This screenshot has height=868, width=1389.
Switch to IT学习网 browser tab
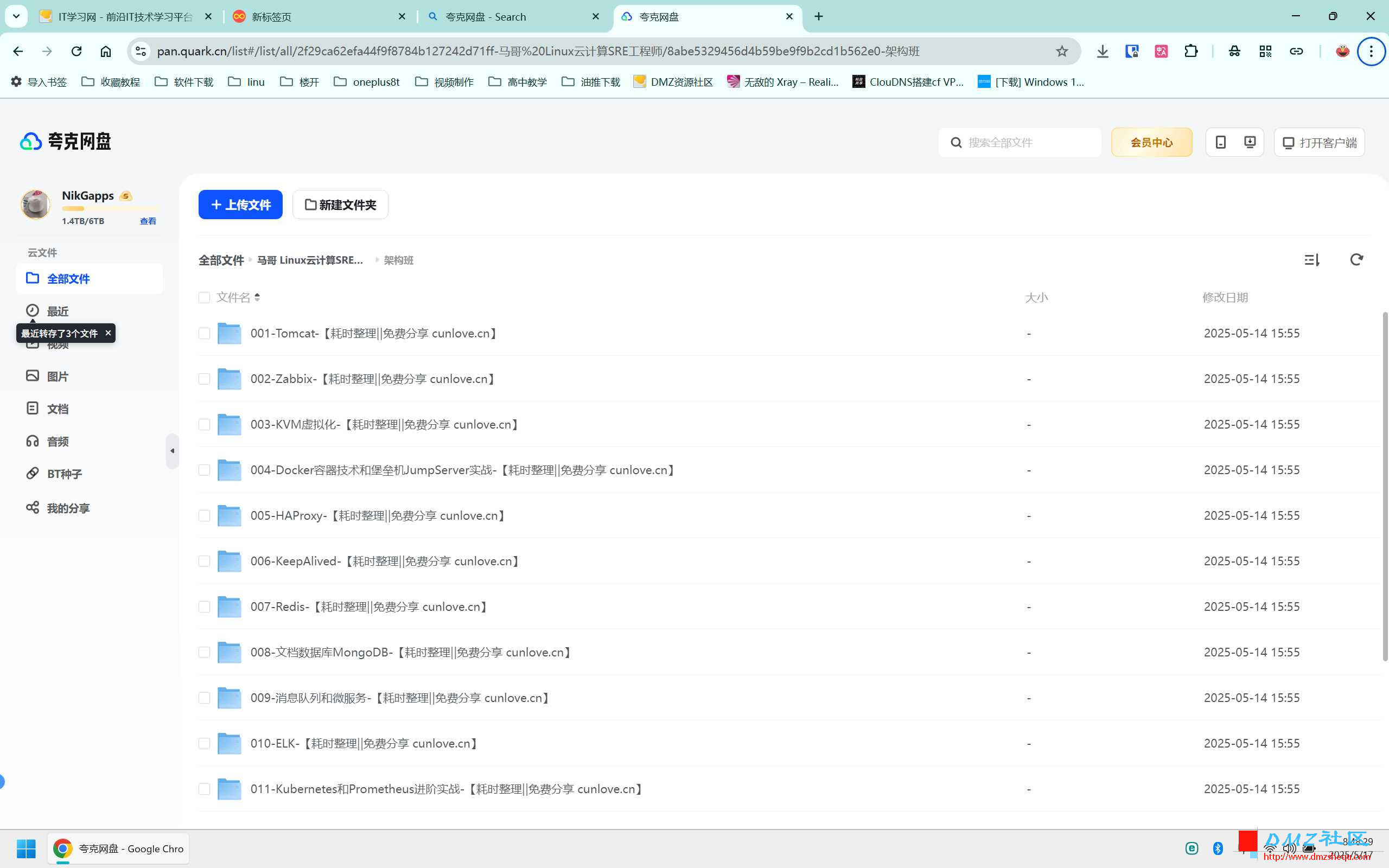(x=126, y=17)
